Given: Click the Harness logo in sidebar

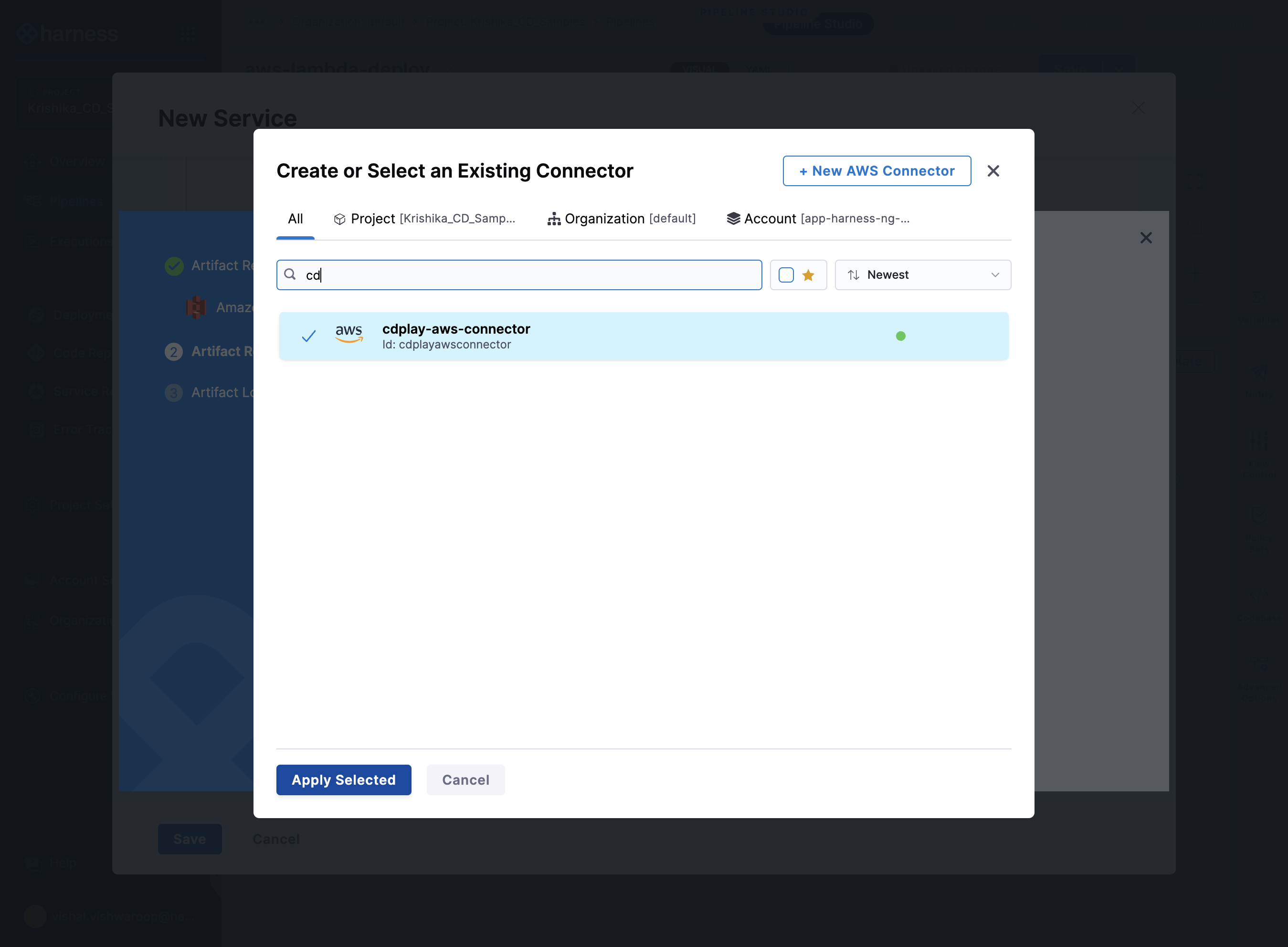Looking at the screenshot, I should click(x=67, y=34).
